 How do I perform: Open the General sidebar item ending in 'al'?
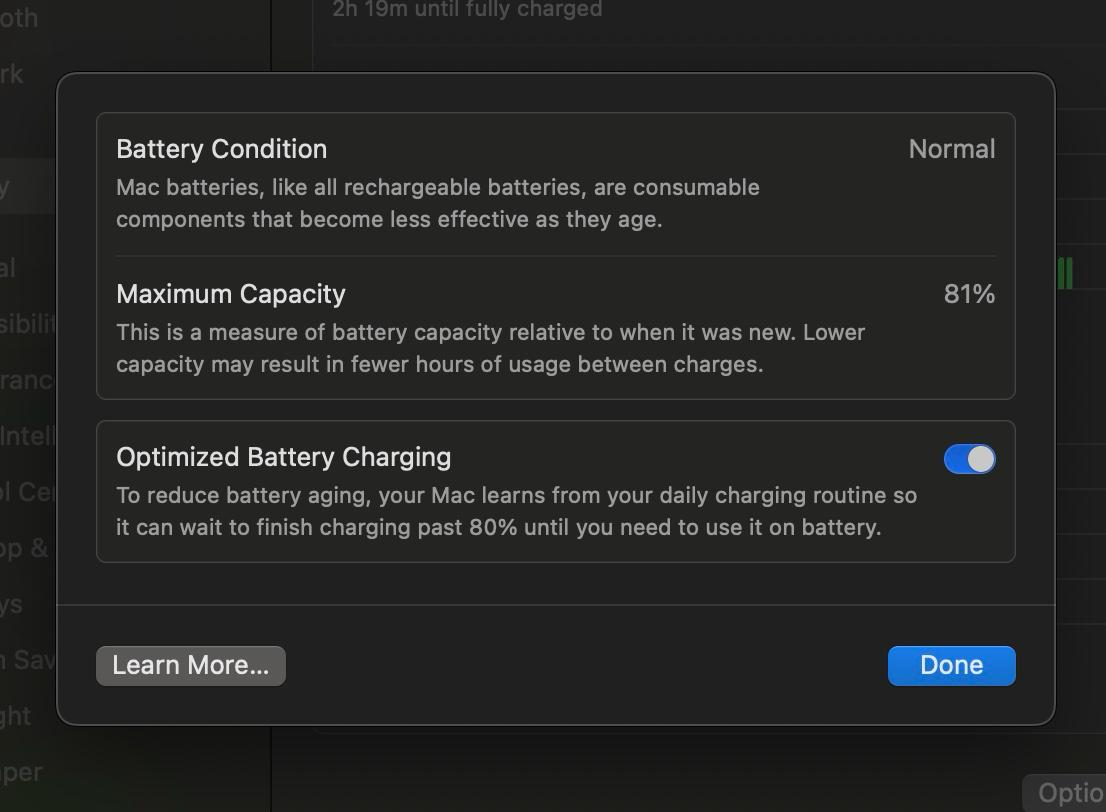[8, 267]
